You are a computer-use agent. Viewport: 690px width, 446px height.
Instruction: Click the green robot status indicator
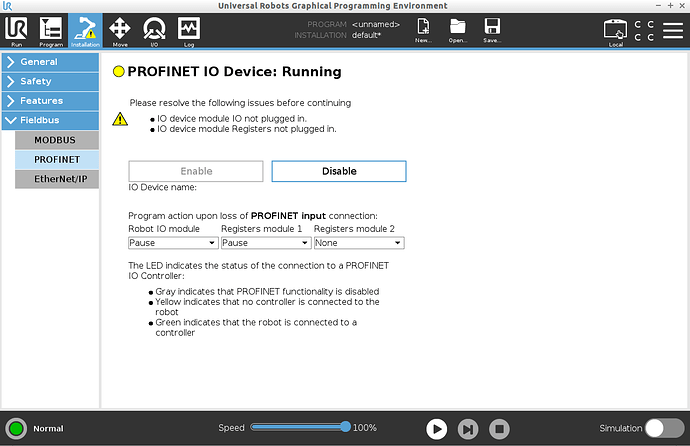[x=16, y=428]
